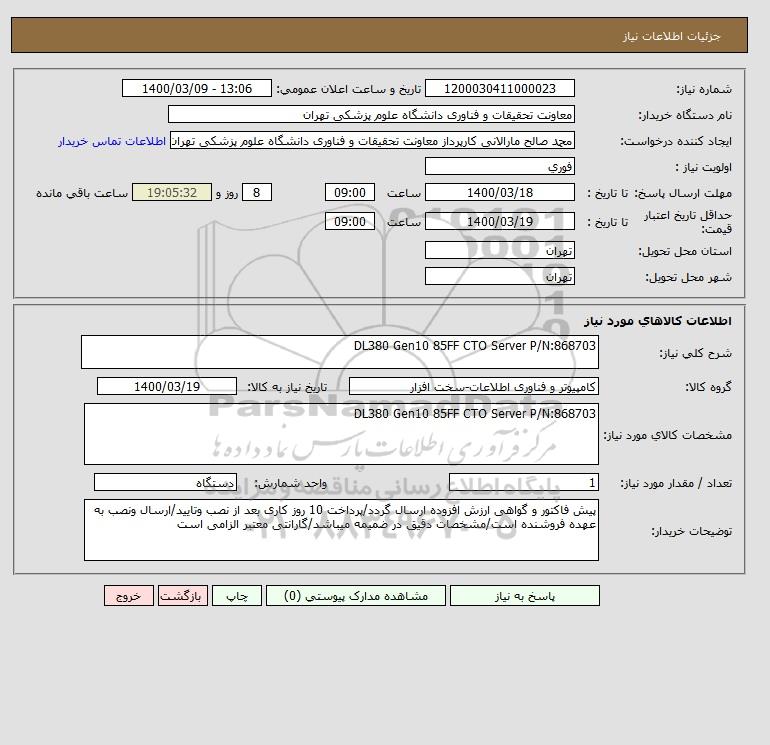The width and height of the screenshot is (770, 745).
Task: Click the 'شرح کلی نیاز:' label
Action: pyautogui.click(x=695, y=353)
